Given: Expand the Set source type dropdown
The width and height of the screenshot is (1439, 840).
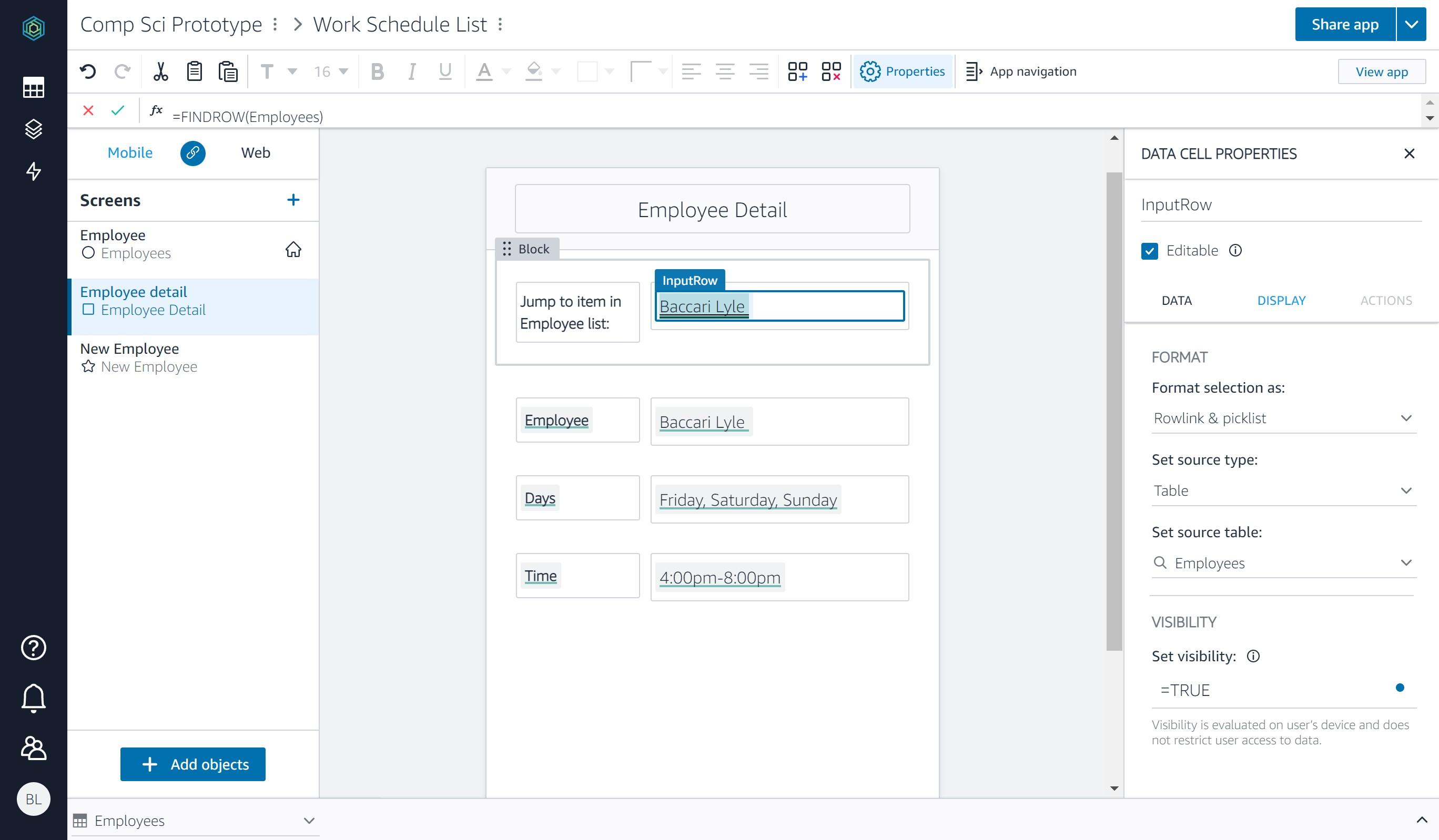Looking at the screenshot, I should coord(1283,490).
